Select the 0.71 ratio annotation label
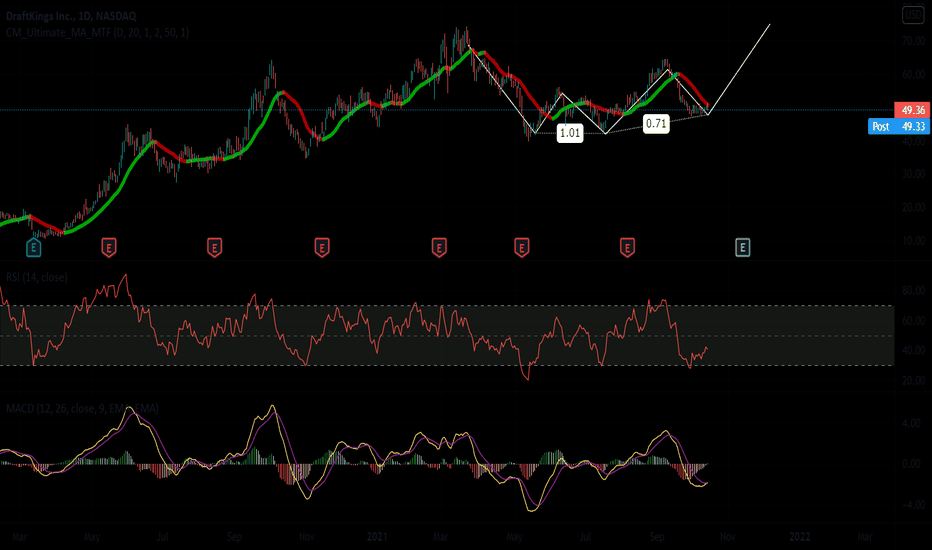 tap(656, 124)
